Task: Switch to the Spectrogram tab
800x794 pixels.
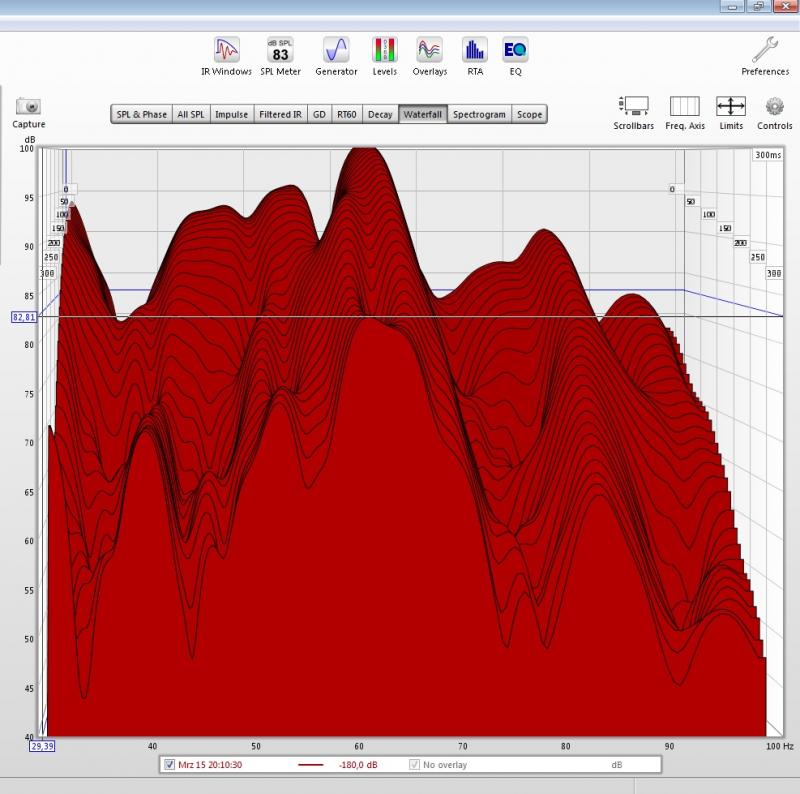Action: pyautogui.click(x=479, y=114)
